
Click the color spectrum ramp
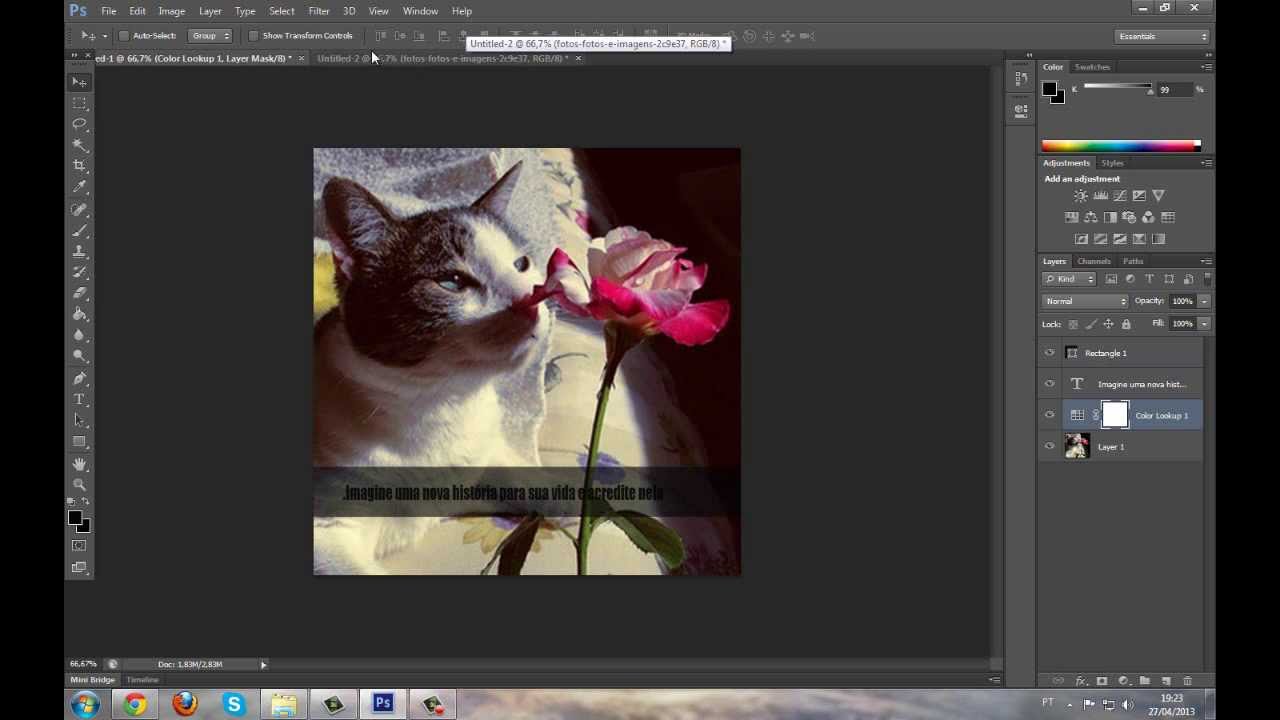click(x=1121, y=146)
